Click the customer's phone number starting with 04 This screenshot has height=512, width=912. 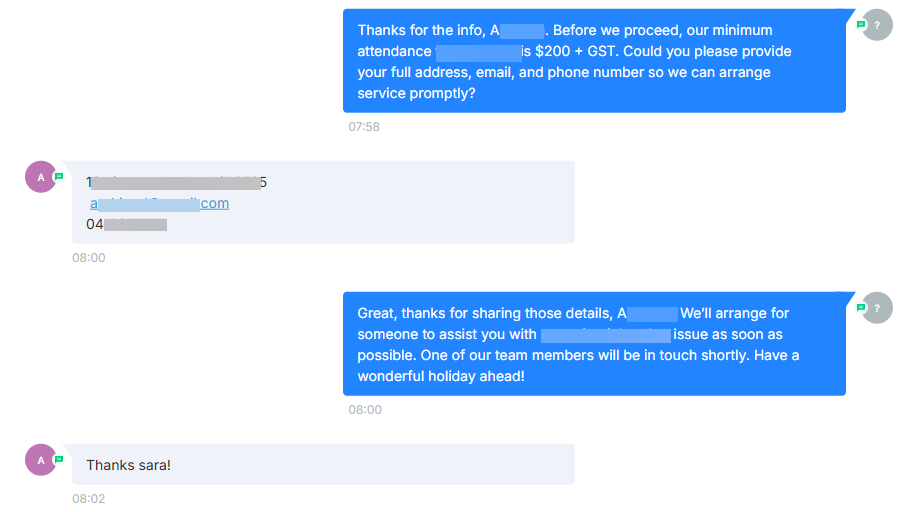pos(127,224)
